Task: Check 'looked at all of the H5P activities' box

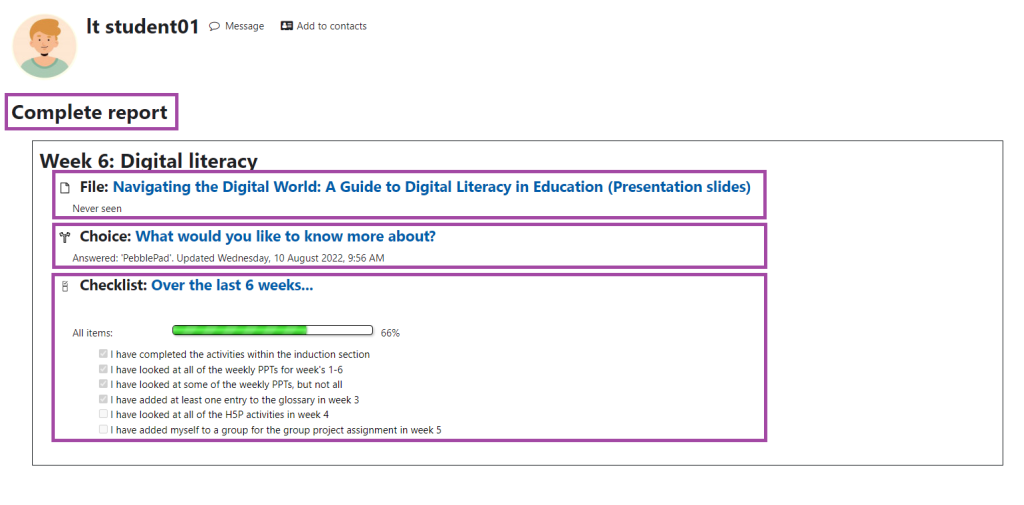Action: tap(103, 414)
